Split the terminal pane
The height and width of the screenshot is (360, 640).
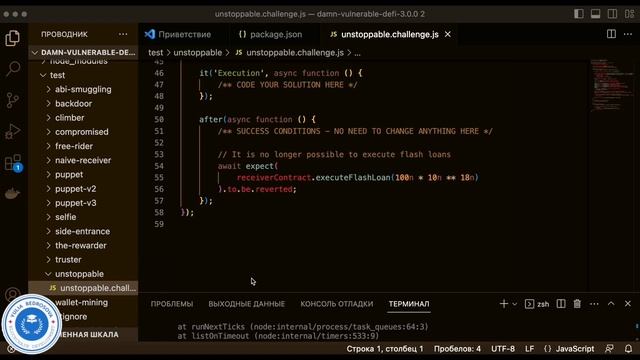coord(561,304)
